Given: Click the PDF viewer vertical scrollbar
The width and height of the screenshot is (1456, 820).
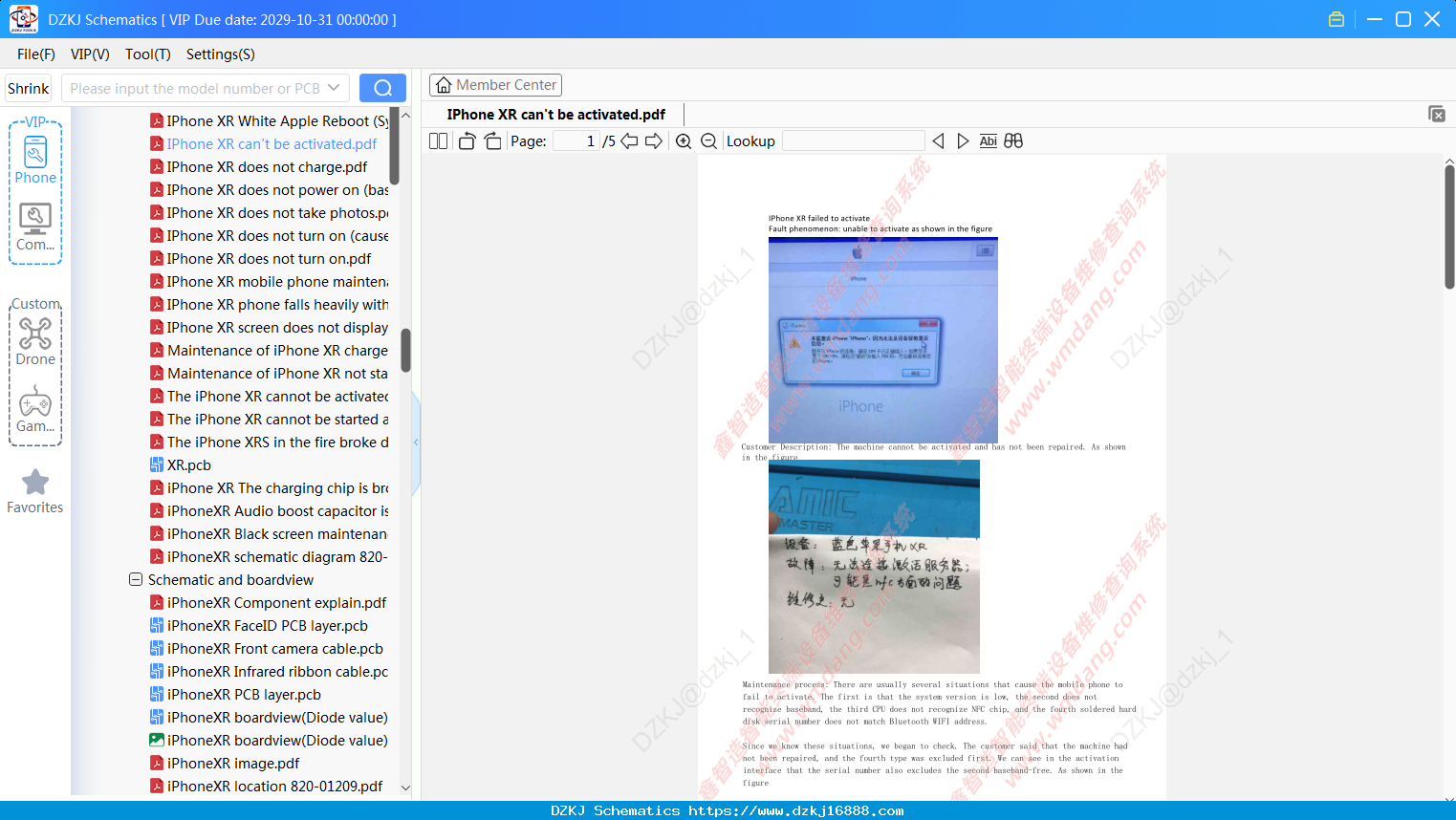Looking at the screenshot, I should [x=1449, y=227].
